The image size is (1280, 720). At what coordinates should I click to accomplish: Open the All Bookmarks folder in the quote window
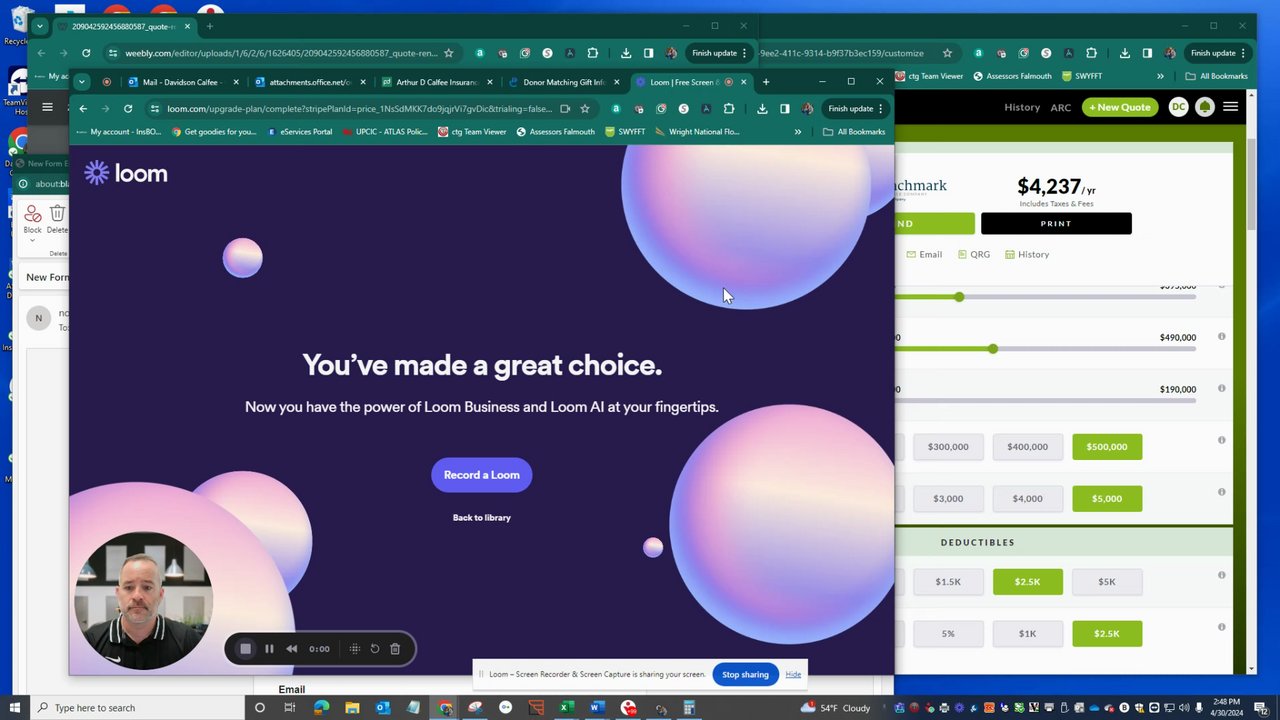point(1217,76)
